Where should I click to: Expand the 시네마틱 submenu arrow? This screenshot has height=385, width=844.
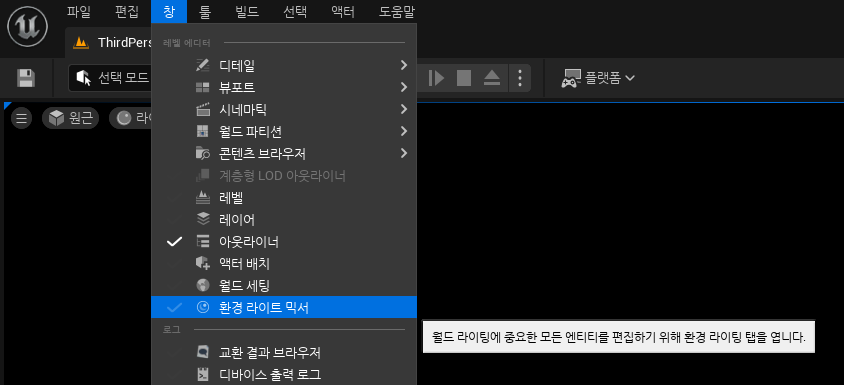click(404, 109)
